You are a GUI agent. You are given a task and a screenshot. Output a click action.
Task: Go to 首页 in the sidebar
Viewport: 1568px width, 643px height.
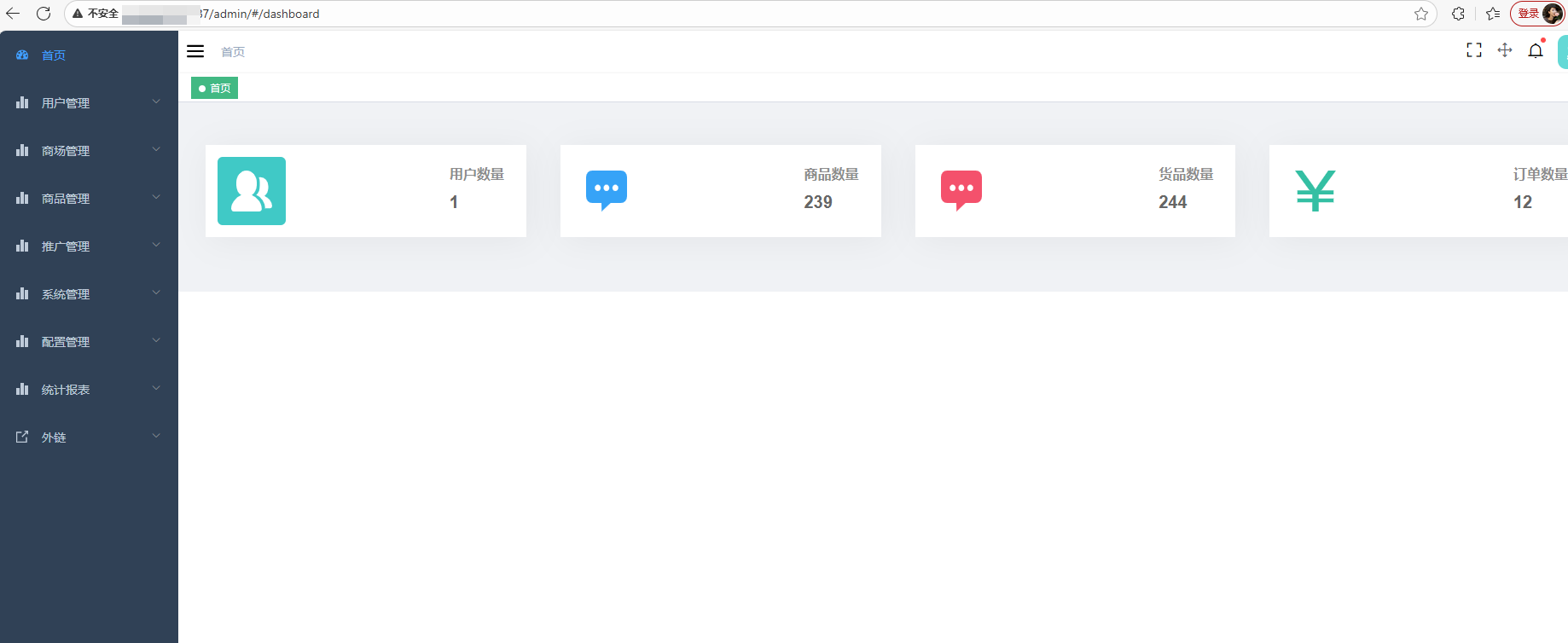pyautogui.click(x=54, y=55)
